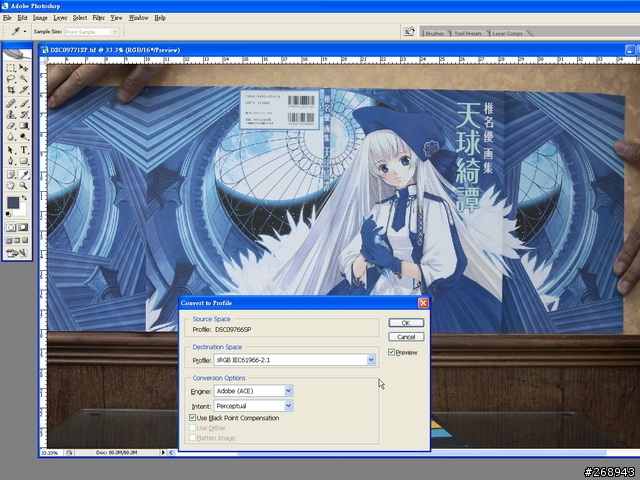Open the Layer menu
The image size is (640, 480).
[x=60, y=18]
